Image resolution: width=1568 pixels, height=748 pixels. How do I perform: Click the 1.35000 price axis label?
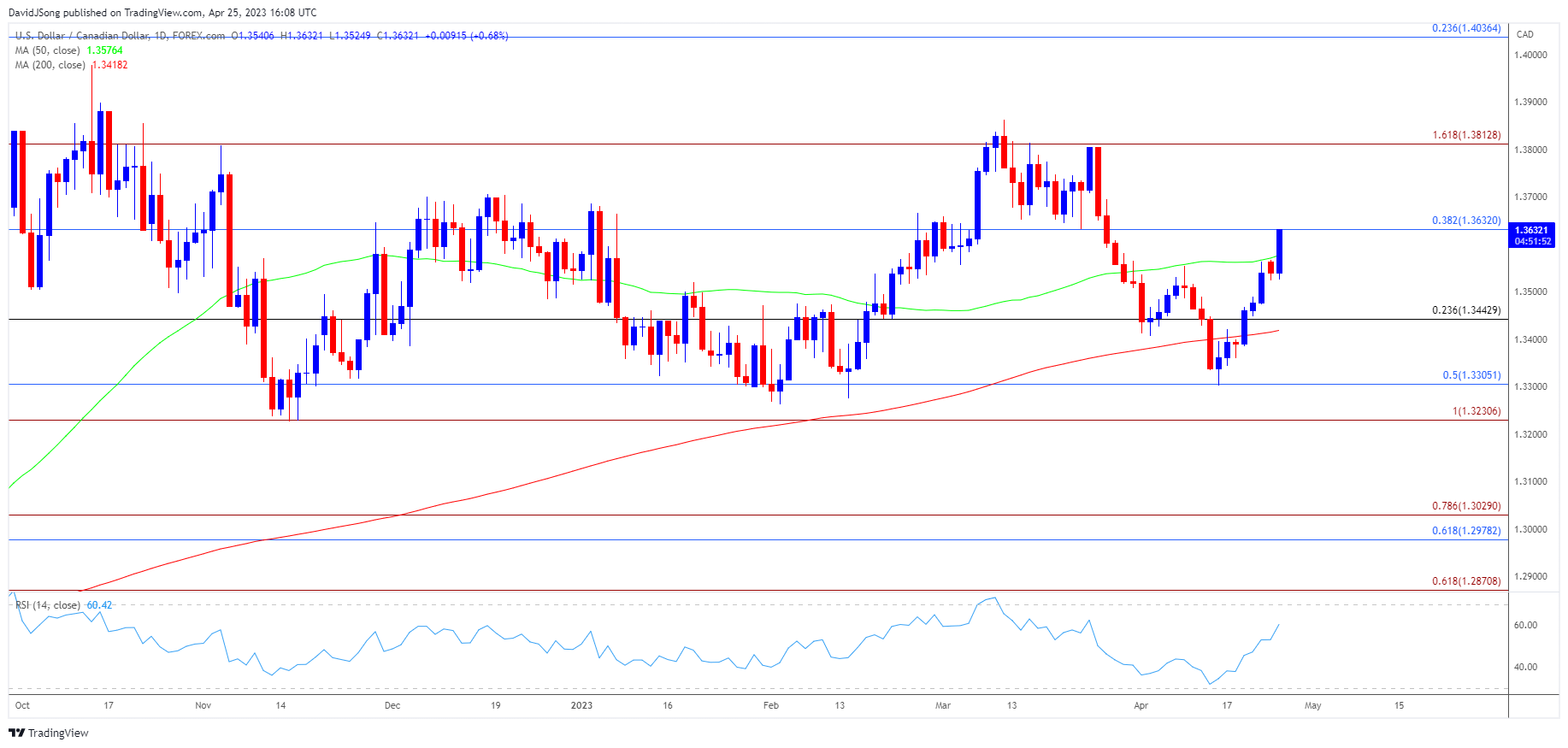[x=1530, y=292]
